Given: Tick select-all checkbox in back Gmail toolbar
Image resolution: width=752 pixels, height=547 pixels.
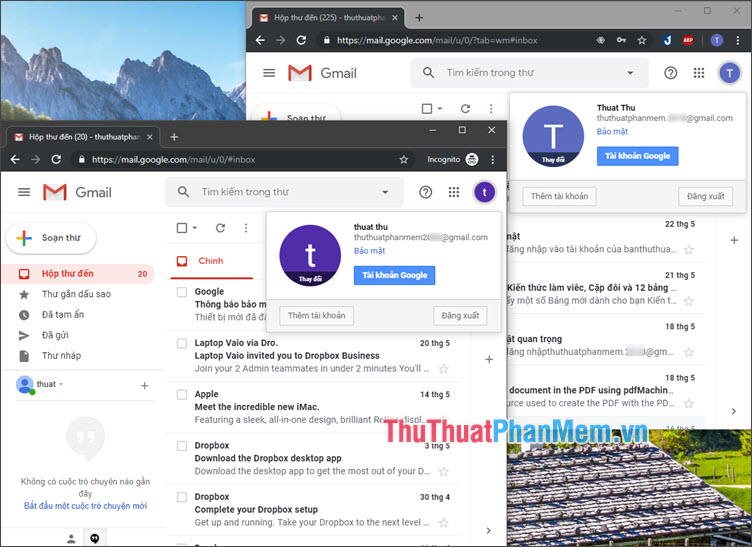Looking at the screenshot, I should tap(427, 109).
